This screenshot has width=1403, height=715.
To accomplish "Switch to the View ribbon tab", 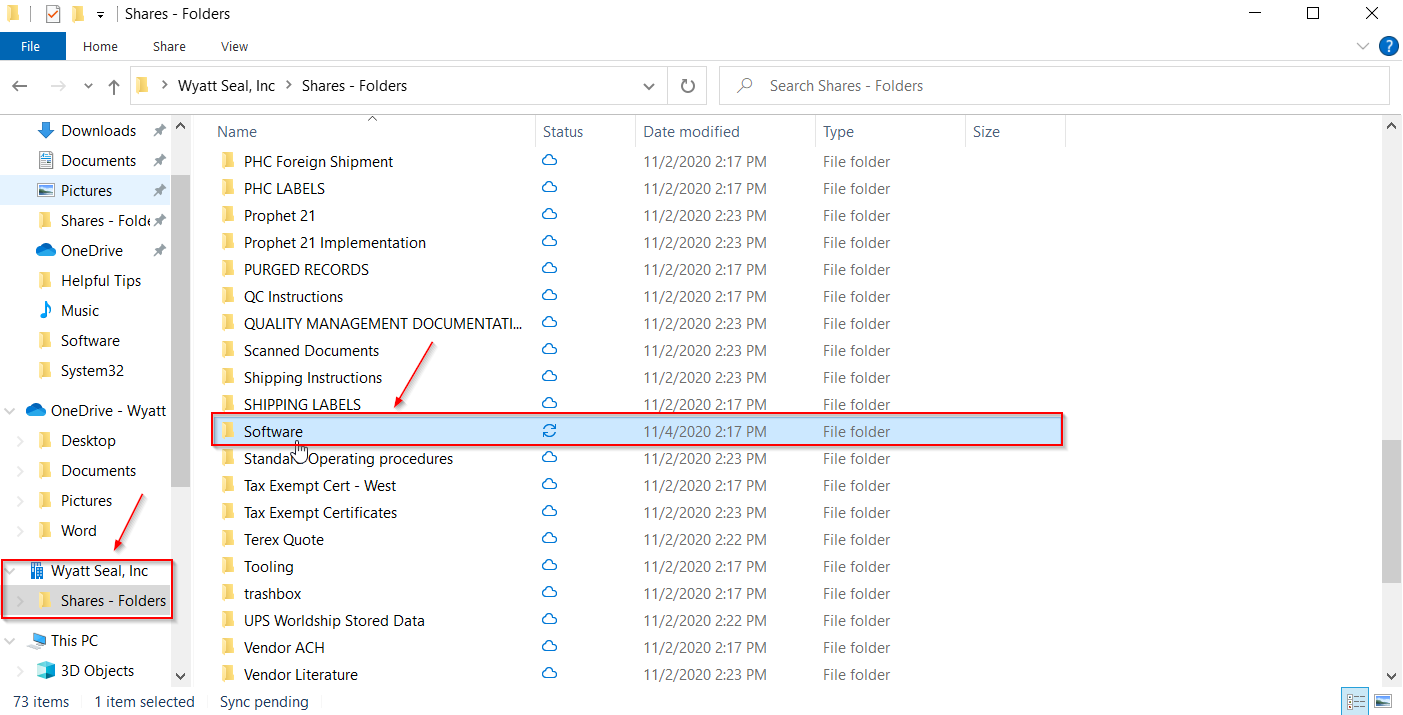I will [x=234, y=46].
